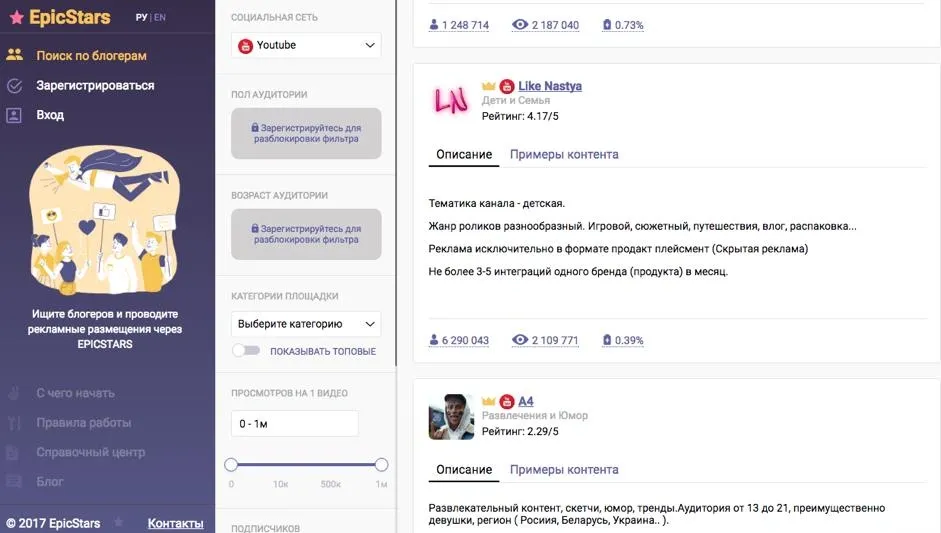Screen dimensions: 941x533
Task: Open 'Примеры контента' tab on A4 card
Action: (x=564, y=470)
